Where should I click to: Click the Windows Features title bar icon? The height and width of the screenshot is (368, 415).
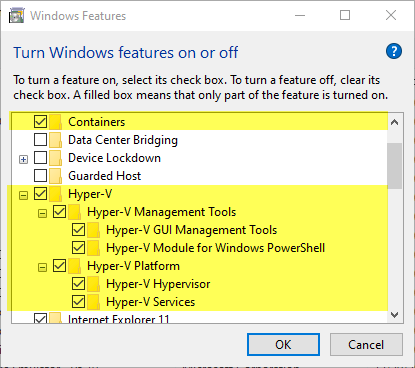tap(17, 16)
